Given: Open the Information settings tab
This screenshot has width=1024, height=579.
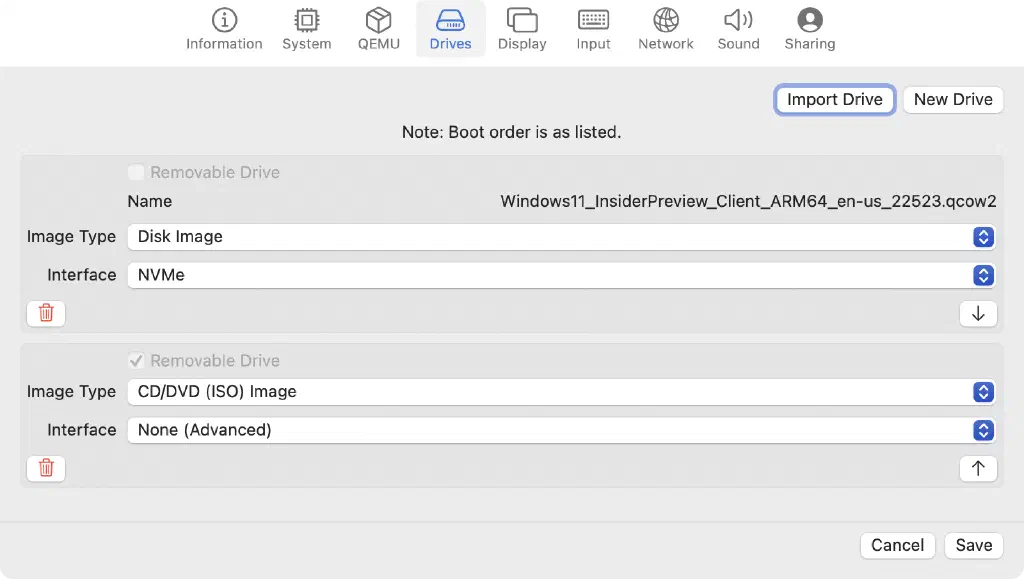Looking at the screenshot, I should (224, 30).
